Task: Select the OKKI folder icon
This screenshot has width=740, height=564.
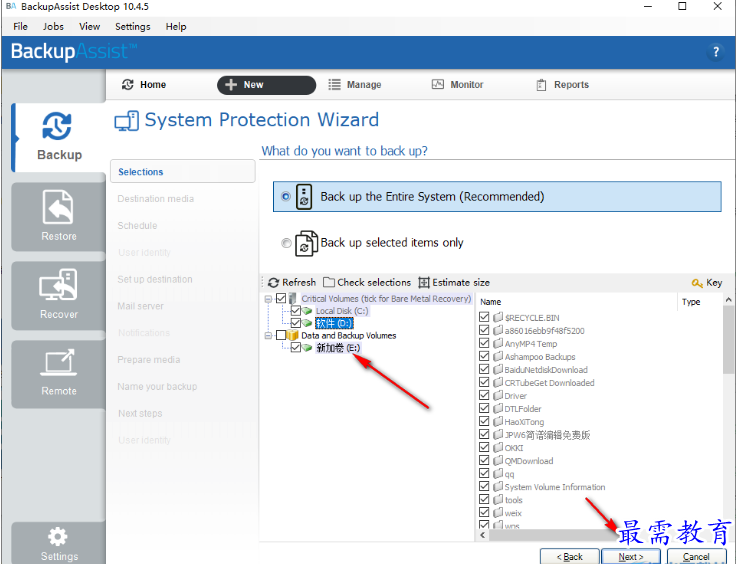Action: click(498, 447)
